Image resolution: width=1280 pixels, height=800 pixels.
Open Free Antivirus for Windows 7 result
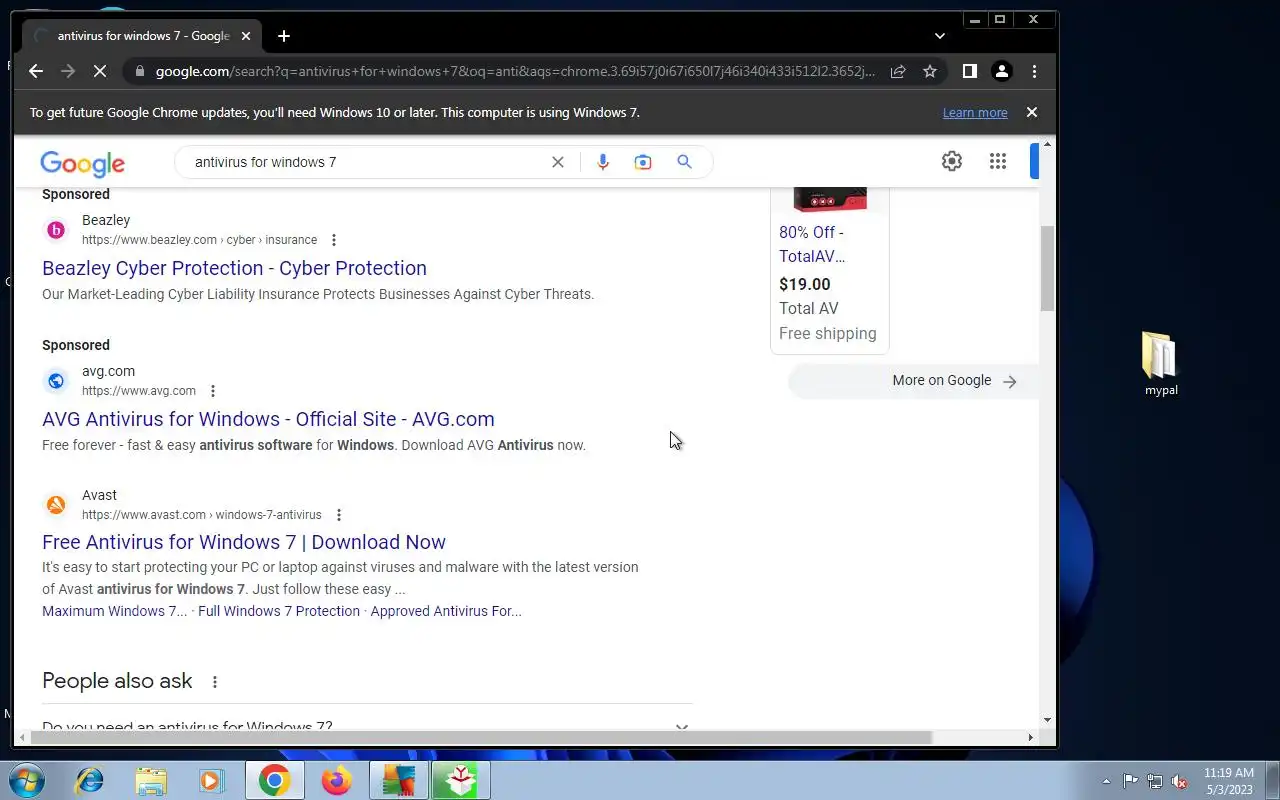[244, 542]
